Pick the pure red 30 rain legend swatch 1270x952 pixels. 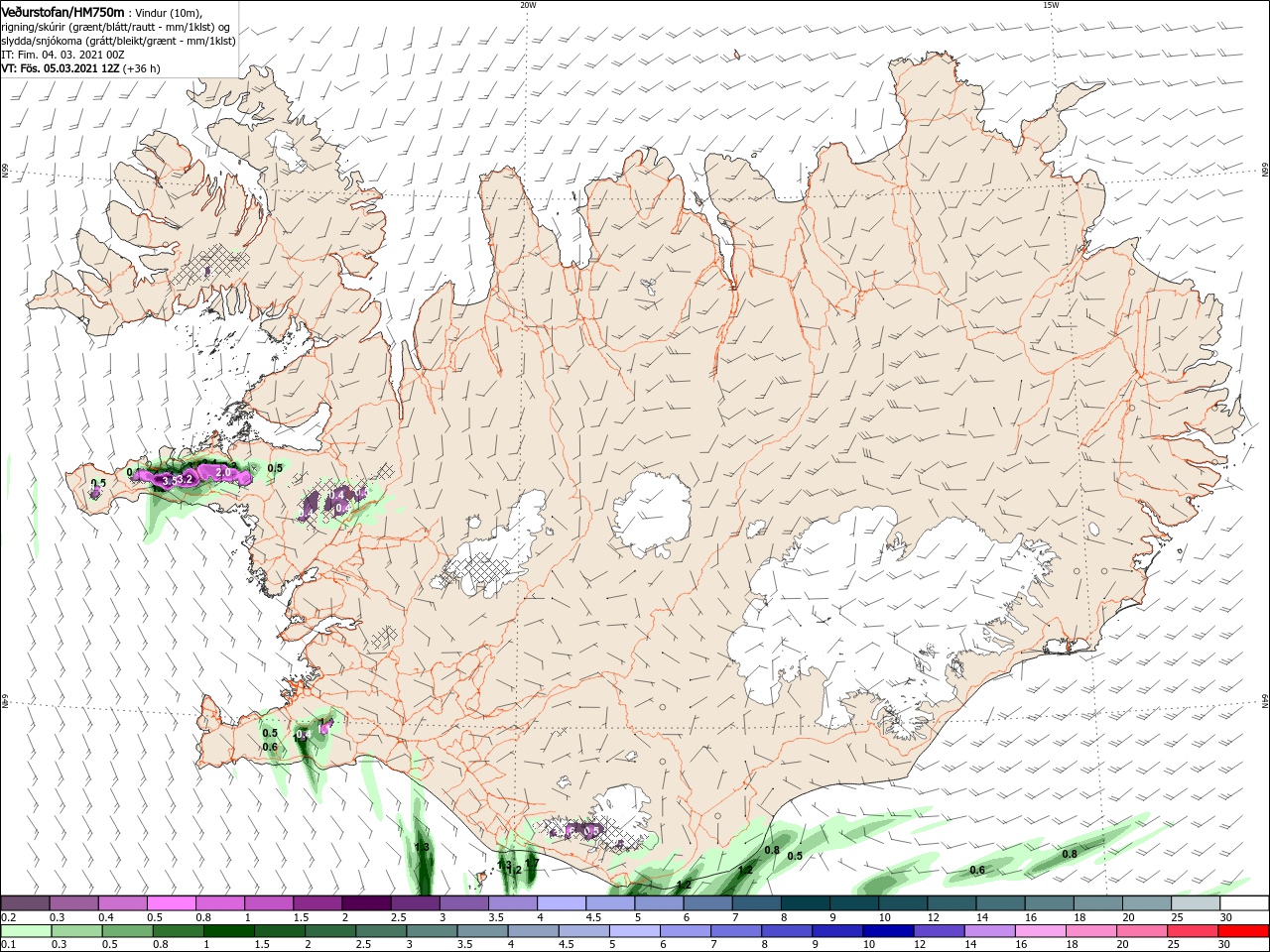point(1243,931)
